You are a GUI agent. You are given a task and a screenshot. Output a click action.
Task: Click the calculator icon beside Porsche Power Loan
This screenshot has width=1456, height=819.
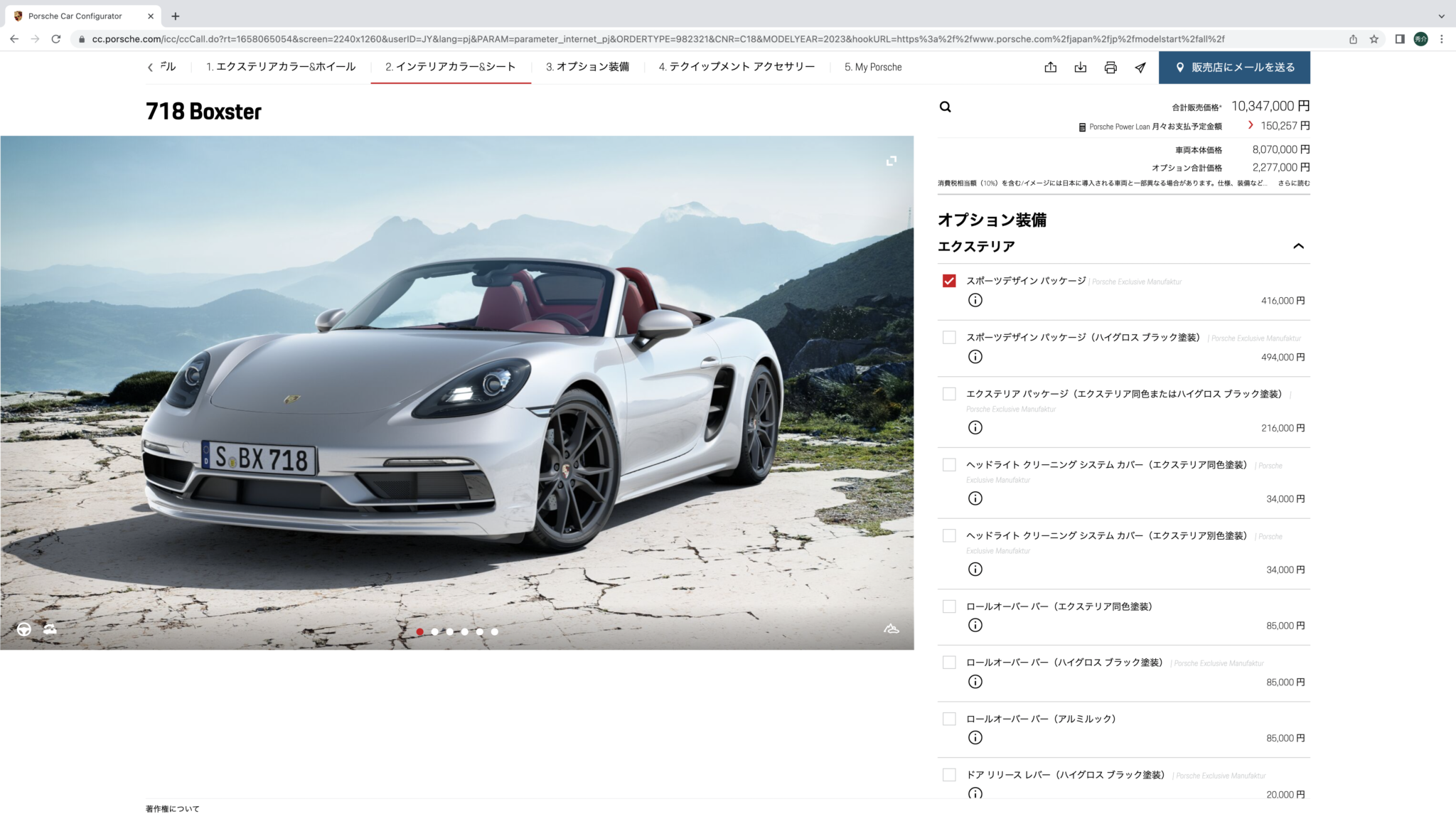click(x=1082, y=127)
